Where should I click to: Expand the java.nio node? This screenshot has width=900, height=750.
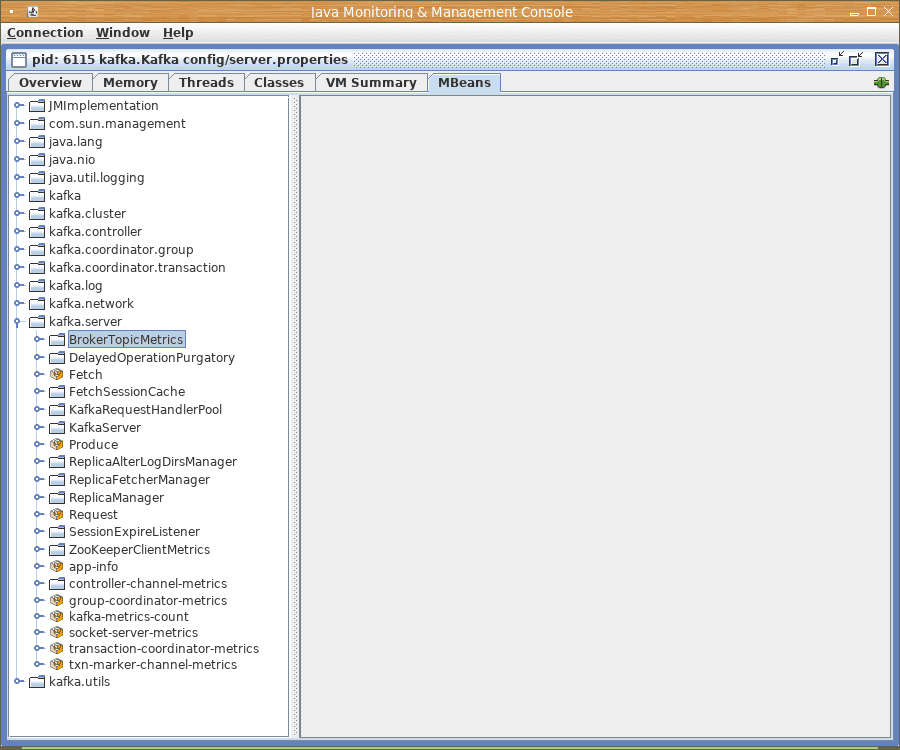18,159
